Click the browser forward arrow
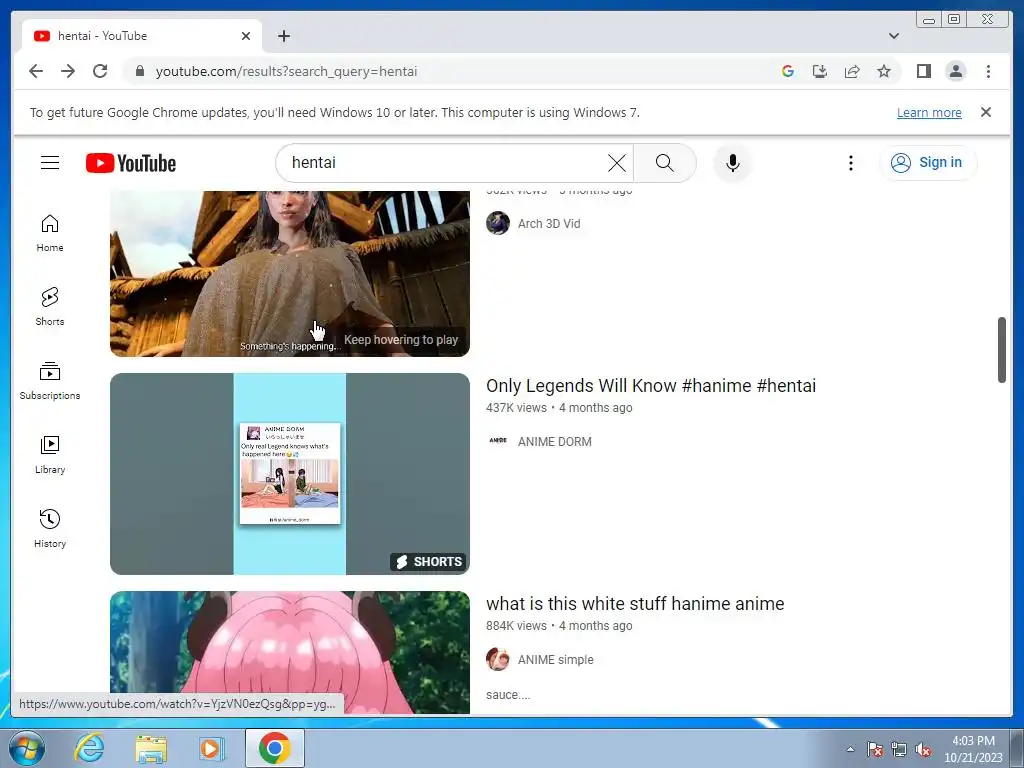Viewport: 1024px width, 768px height. [68, 71]
